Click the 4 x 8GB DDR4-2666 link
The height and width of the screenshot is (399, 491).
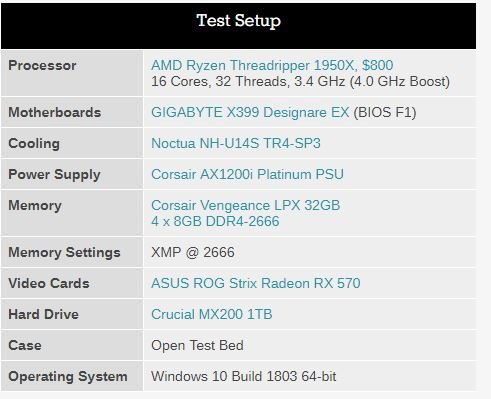(x=215, y=221)
